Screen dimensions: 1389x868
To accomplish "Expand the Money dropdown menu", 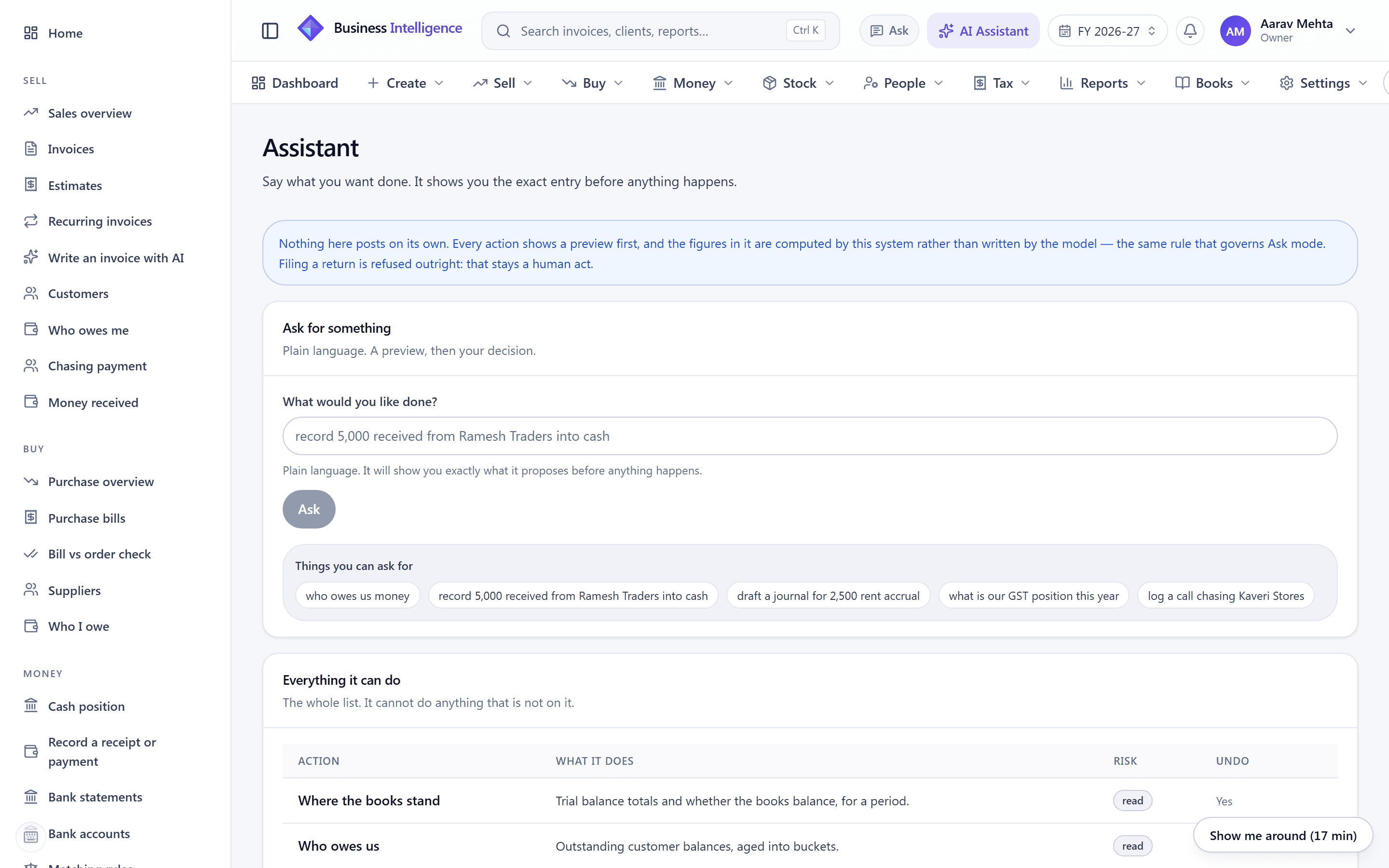I will (693, 82).
